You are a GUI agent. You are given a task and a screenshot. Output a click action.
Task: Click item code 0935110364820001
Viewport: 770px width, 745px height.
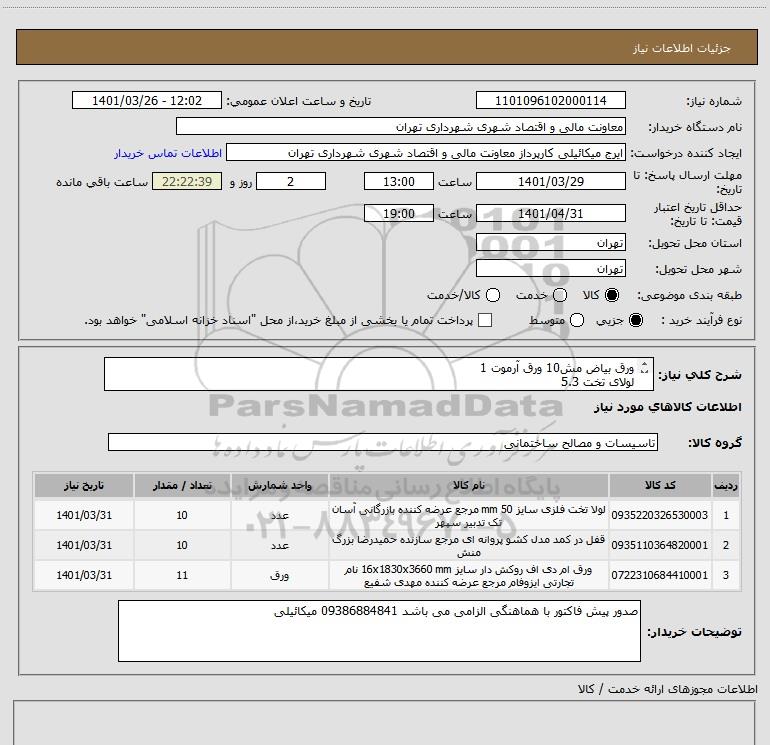pos(660,545)
